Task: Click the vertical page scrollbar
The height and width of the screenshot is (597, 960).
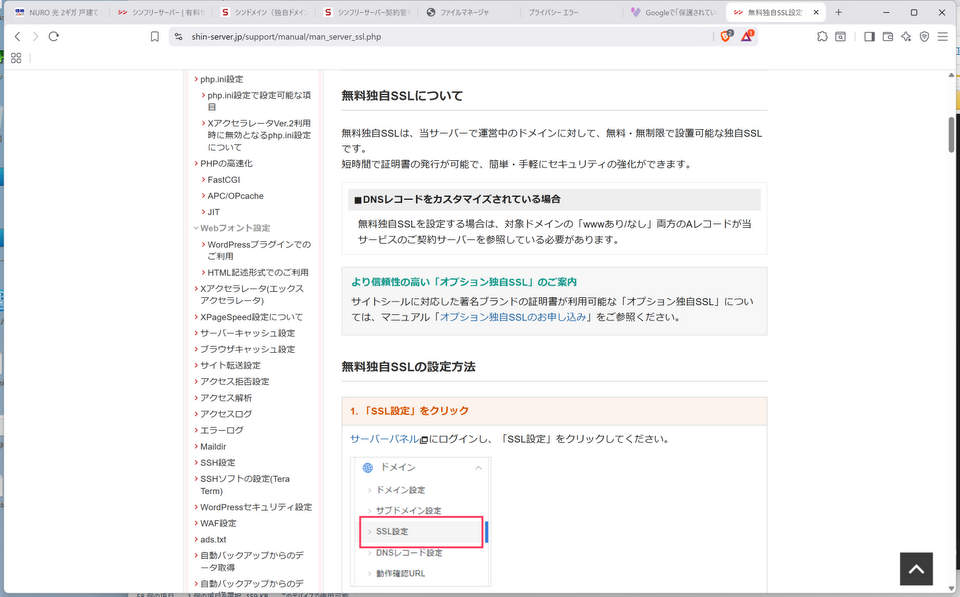Action: click(x=952, y=300)
